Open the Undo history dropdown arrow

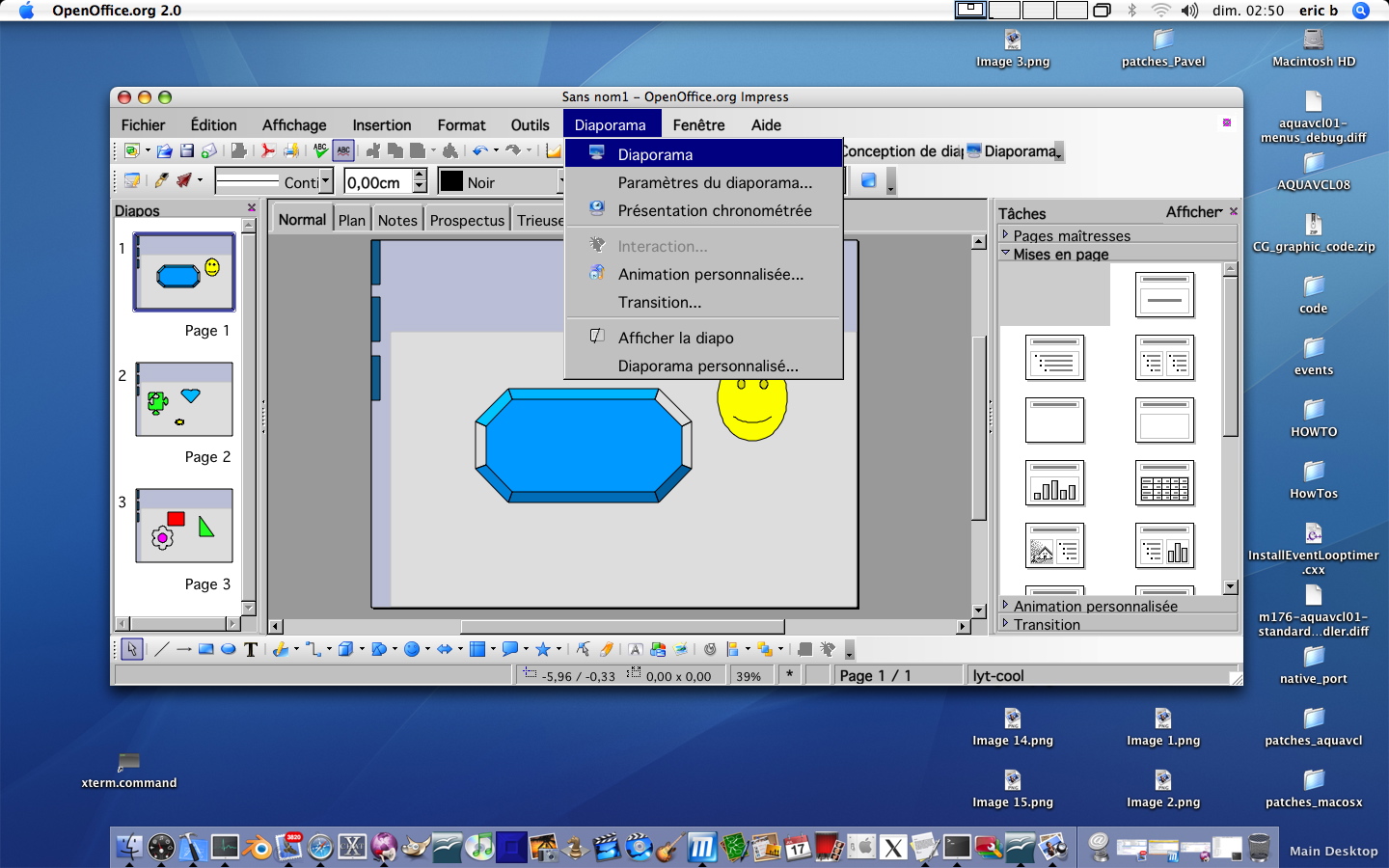(497, 150)
